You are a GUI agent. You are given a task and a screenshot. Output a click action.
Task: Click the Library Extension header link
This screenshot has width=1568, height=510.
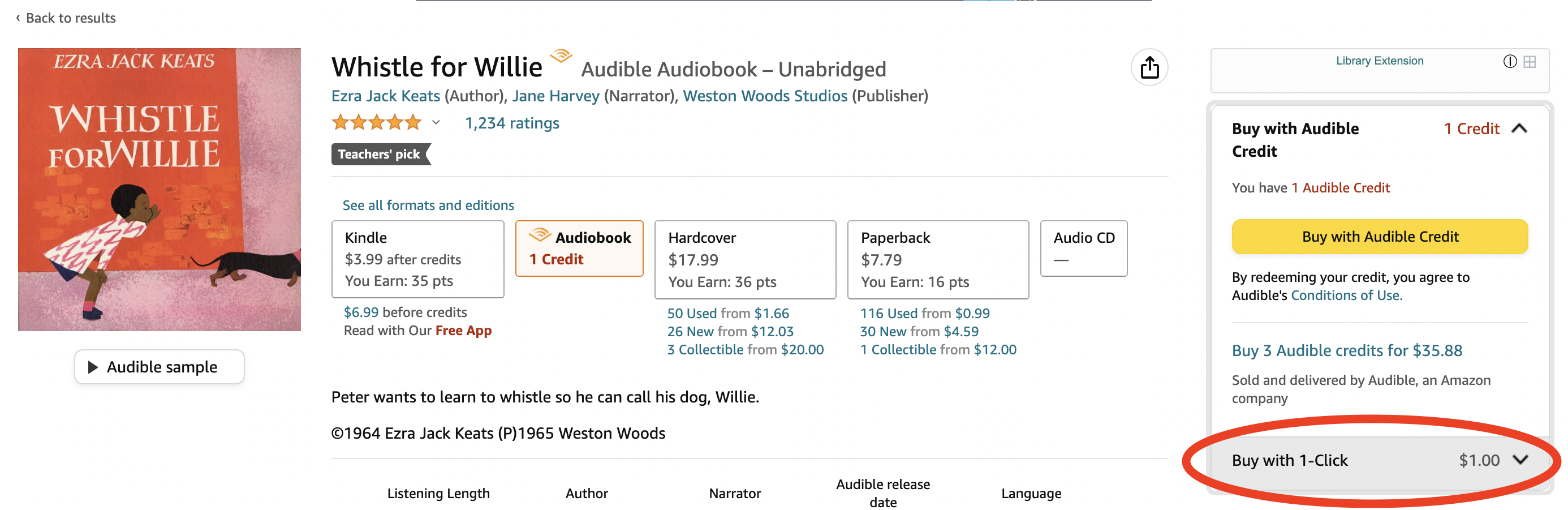[1379, 61]
